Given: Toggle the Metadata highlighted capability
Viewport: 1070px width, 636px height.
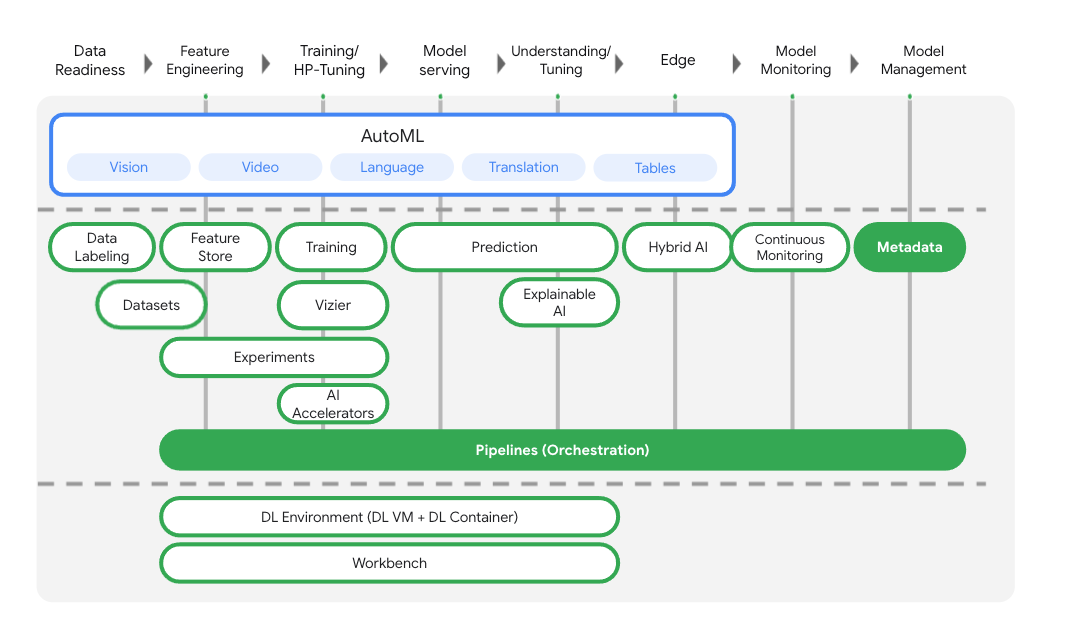Looking at the screenshot, I should coord(909,246).
